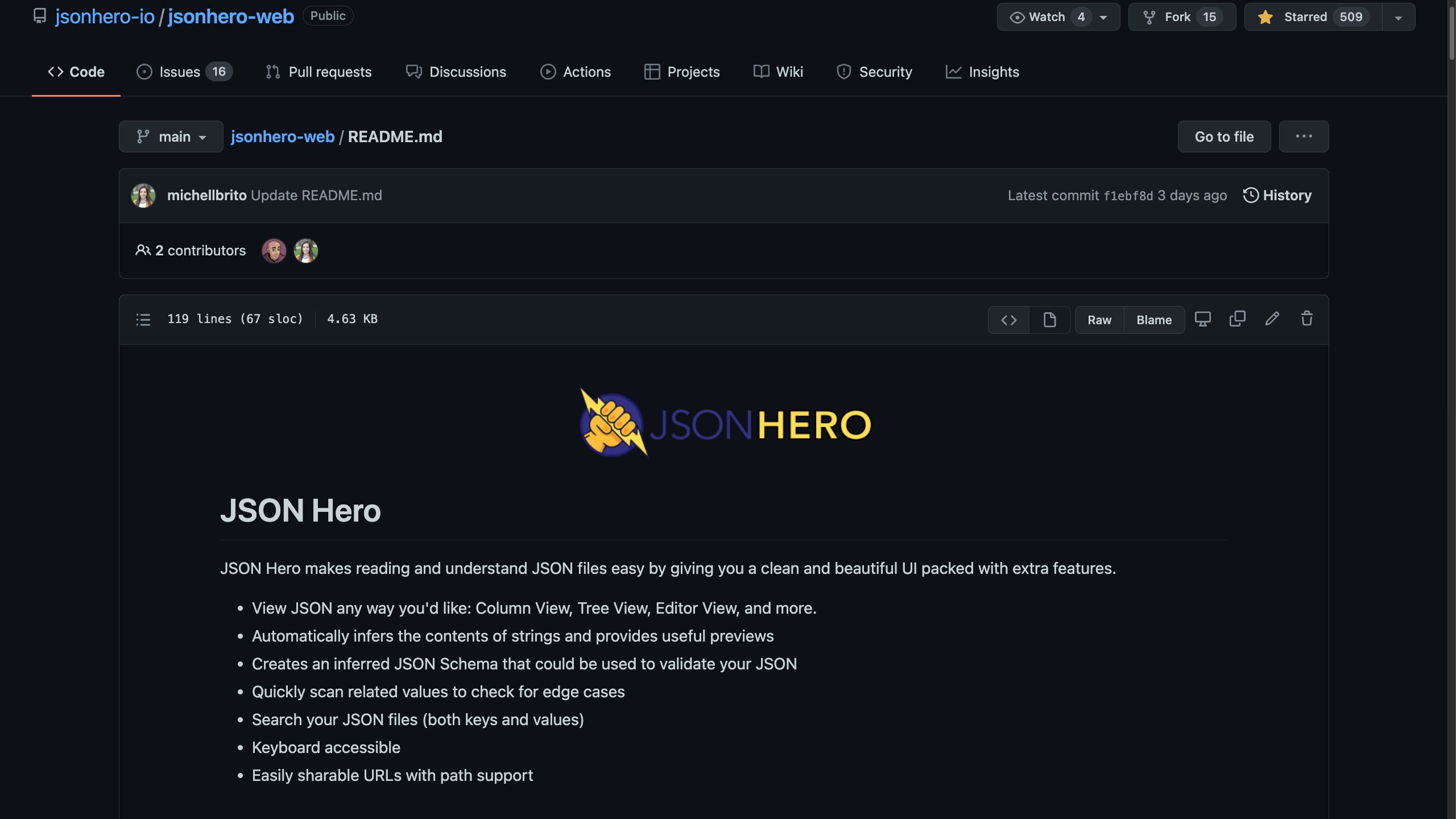Copy raw contents with the copy icon
The width and height of the screenshot is (1456, 819).
pos(1237,319)
